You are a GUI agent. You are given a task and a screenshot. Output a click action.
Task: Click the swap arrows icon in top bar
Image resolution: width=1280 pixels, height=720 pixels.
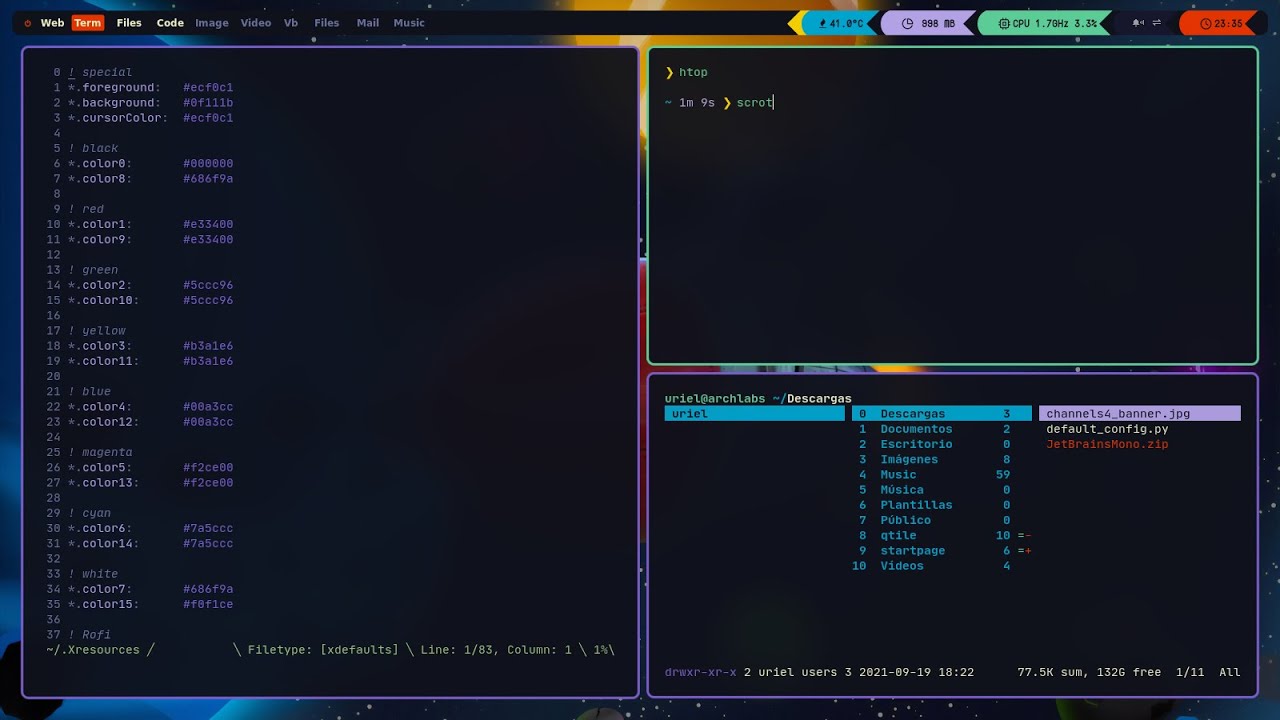(x=1156, y=23)
